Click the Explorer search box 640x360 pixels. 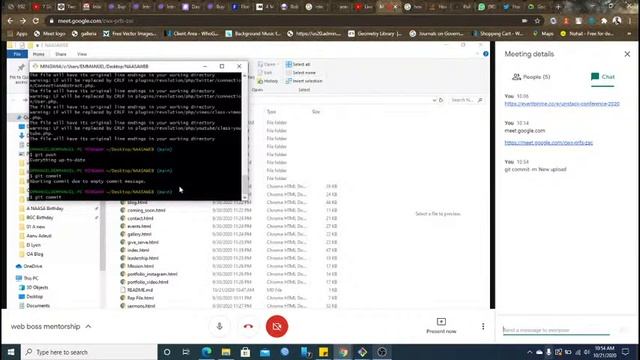coord(467,100)
